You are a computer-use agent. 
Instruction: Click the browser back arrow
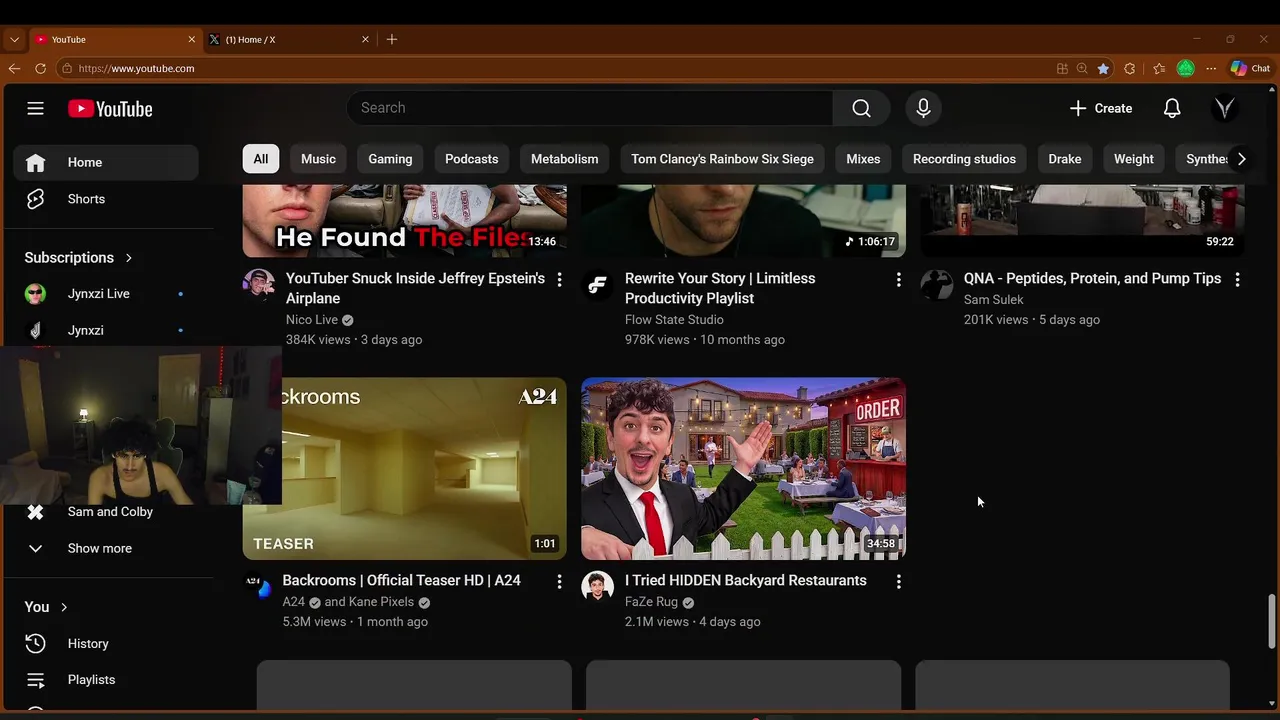pyautogui.click(x=14, y=68)
